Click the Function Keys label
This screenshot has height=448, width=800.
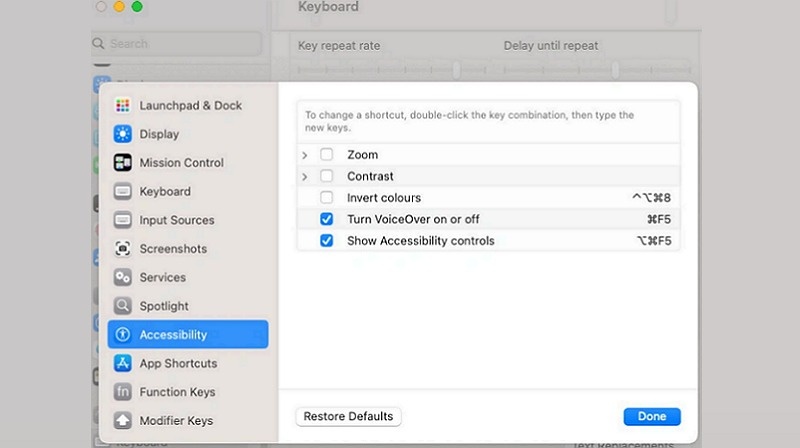coord(178,392)
